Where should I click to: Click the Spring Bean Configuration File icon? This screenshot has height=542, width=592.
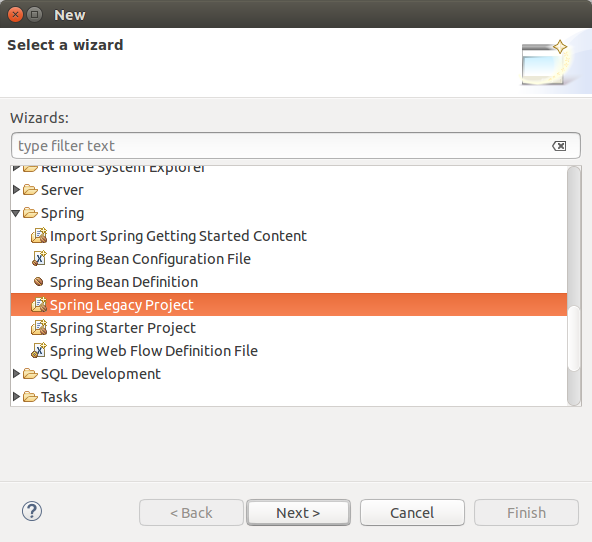pyautogui.click(x=39, y=259)
